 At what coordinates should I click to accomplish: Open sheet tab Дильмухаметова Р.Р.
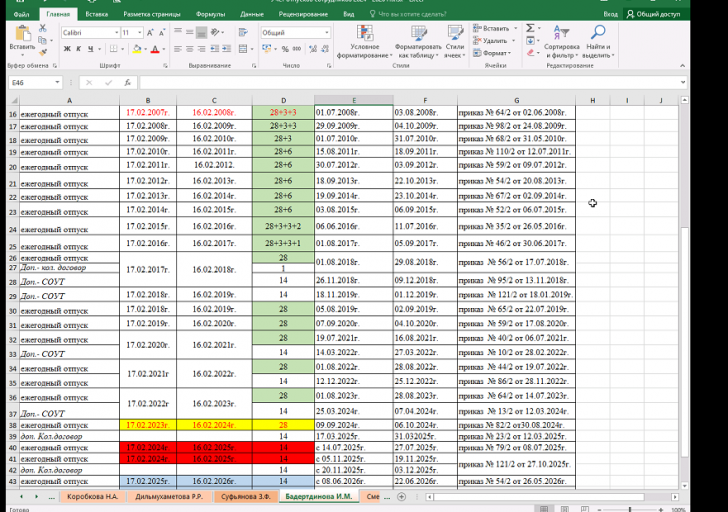click(x=169, y=497)
